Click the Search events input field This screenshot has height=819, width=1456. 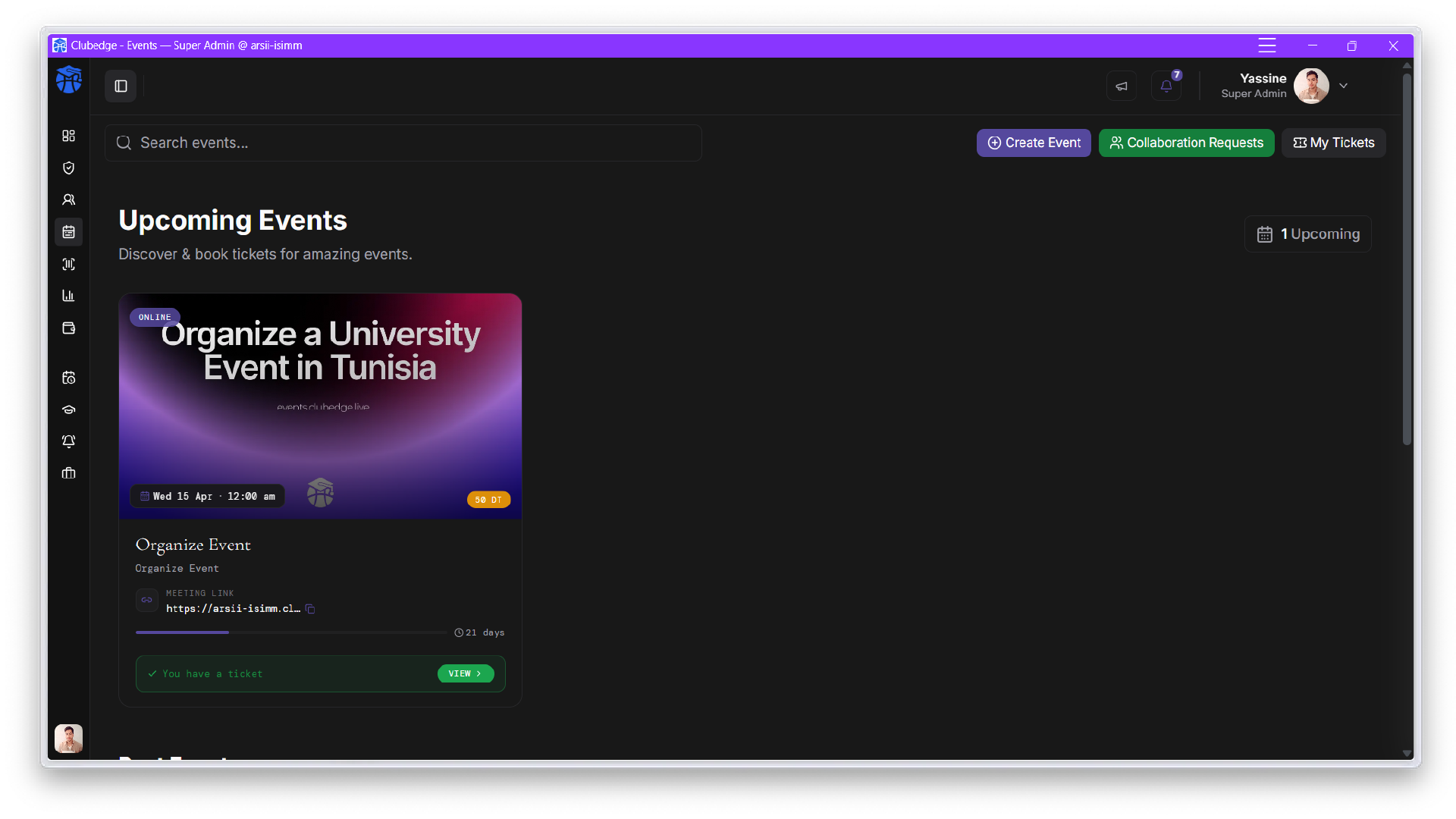click(403, 143)
